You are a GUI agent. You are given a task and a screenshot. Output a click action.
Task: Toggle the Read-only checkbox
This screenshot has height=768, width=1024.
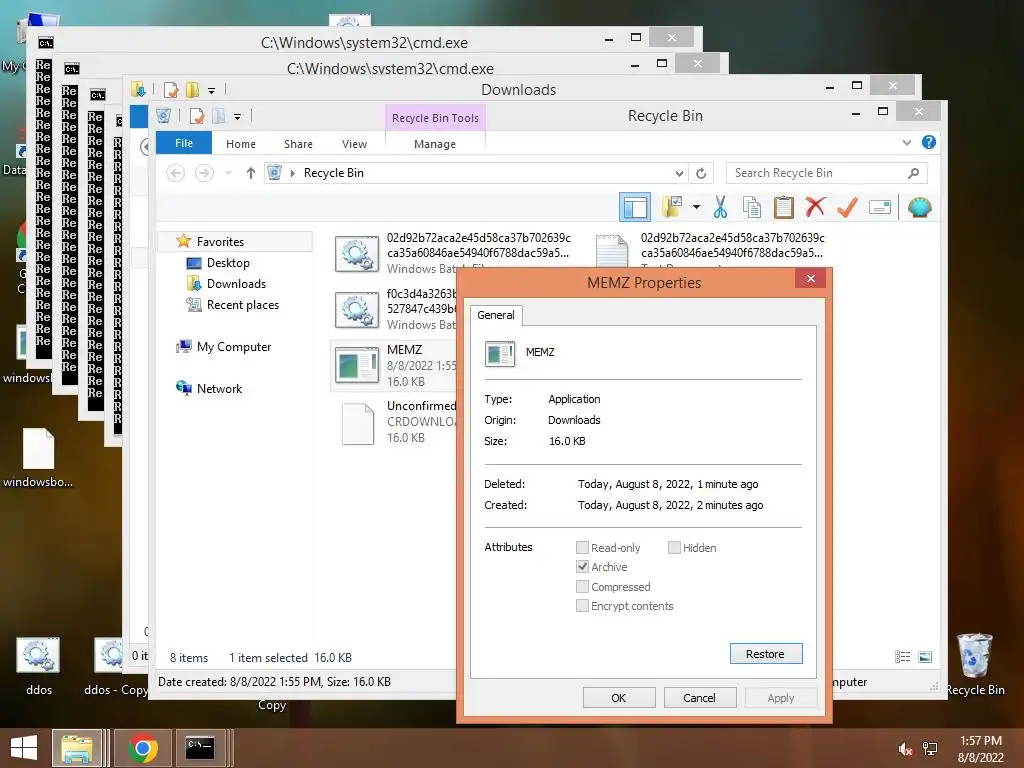tap(582, 547)
